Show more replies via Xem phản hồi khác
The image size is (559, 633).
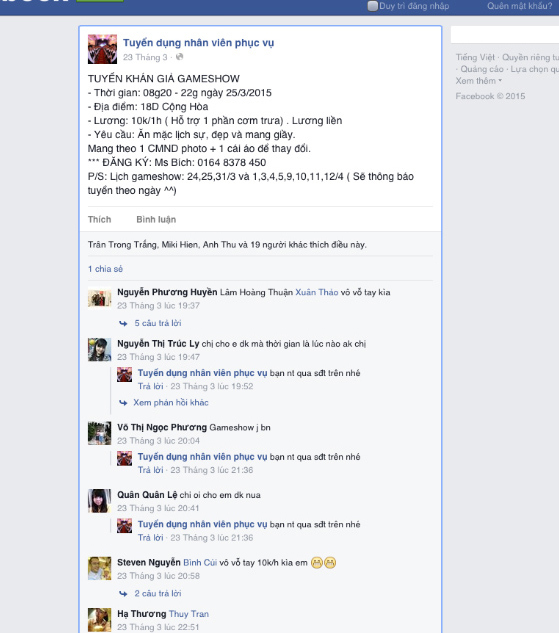click(171, 402)
